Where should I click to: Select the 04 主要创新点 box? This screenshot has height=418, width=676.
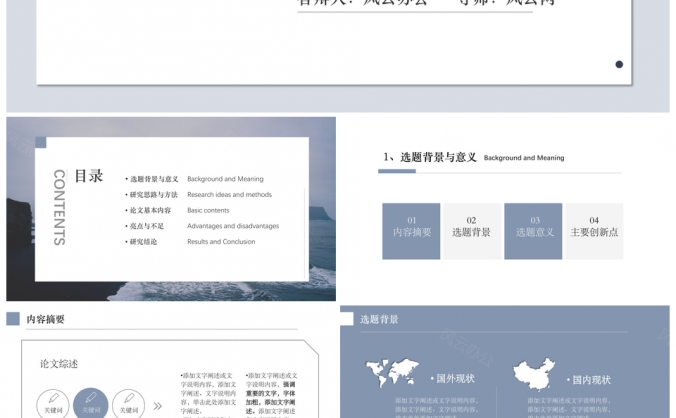(x=594, y=231)
